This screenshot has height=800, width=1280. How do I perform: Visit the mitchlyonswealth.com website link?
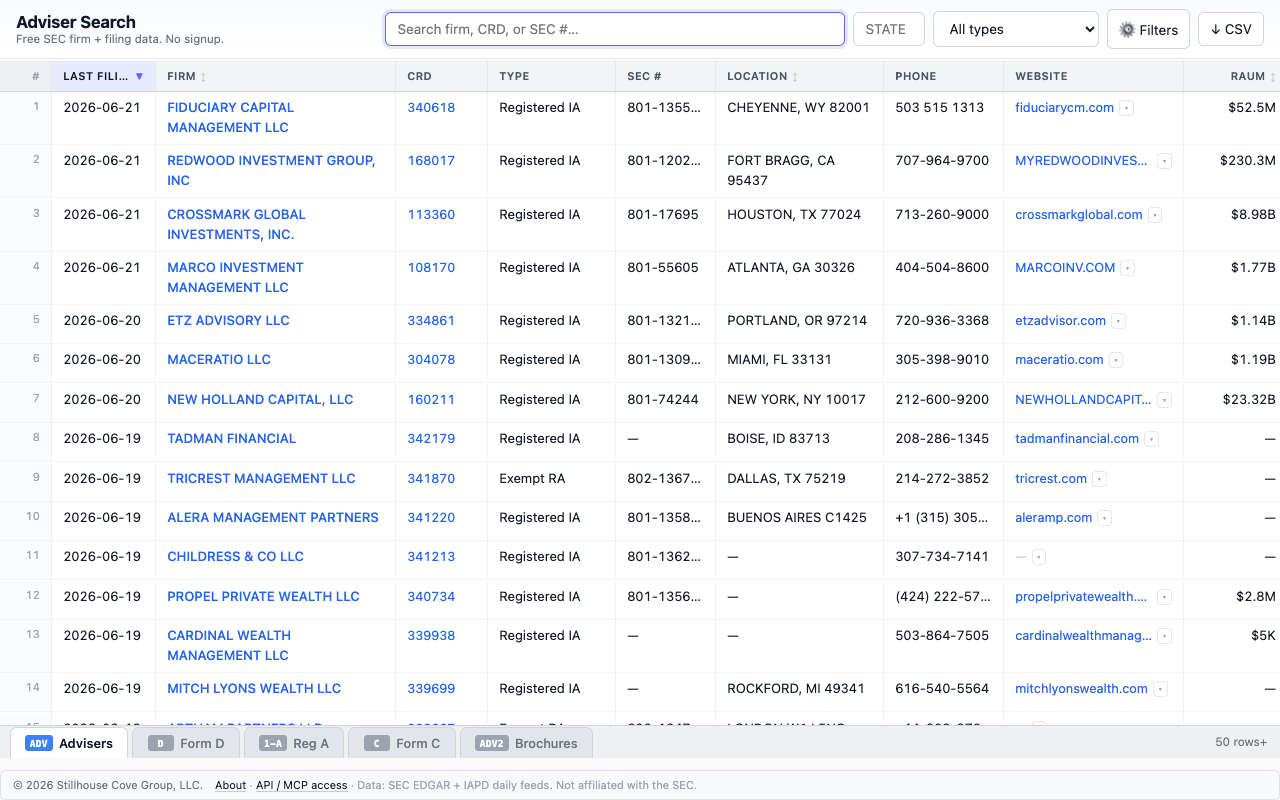pyautogui.click(x=1081, y=688)
